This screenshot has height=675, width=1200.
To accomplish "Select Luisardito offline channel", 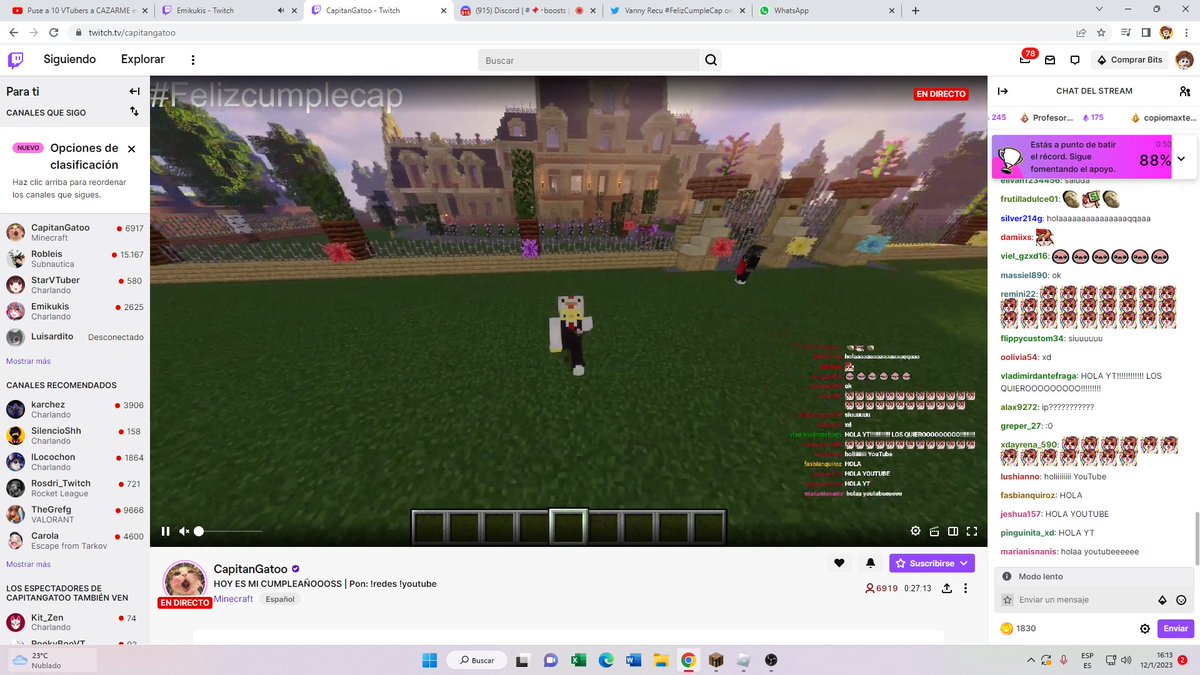I will 75,337.
